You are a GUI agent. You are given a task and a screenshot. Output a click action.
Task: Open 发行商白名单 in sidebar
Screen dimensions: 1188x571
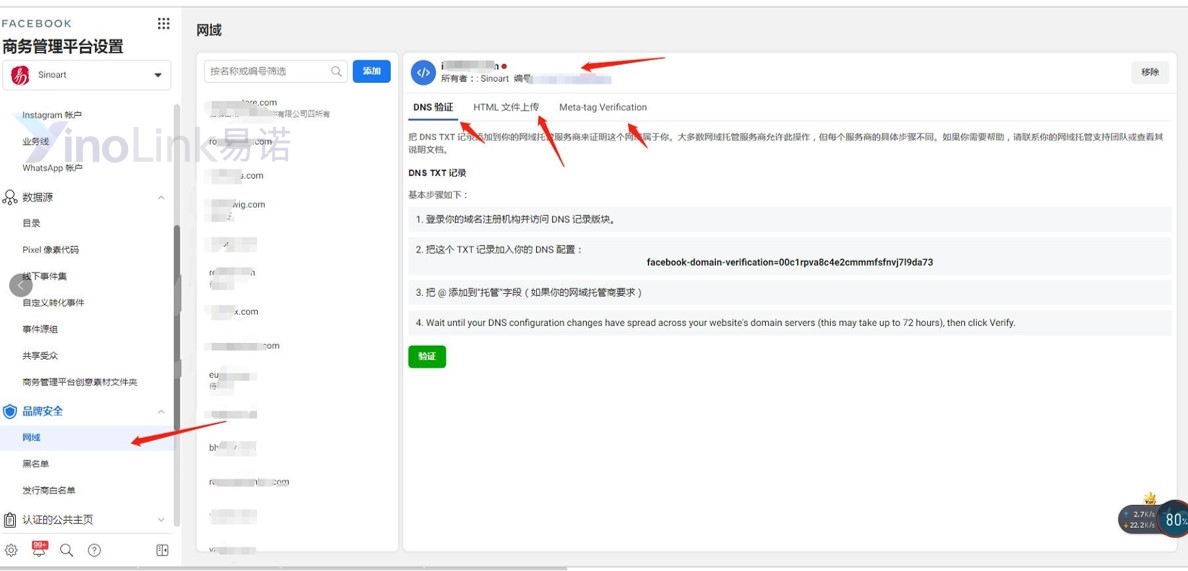click(x=48, y=490)
